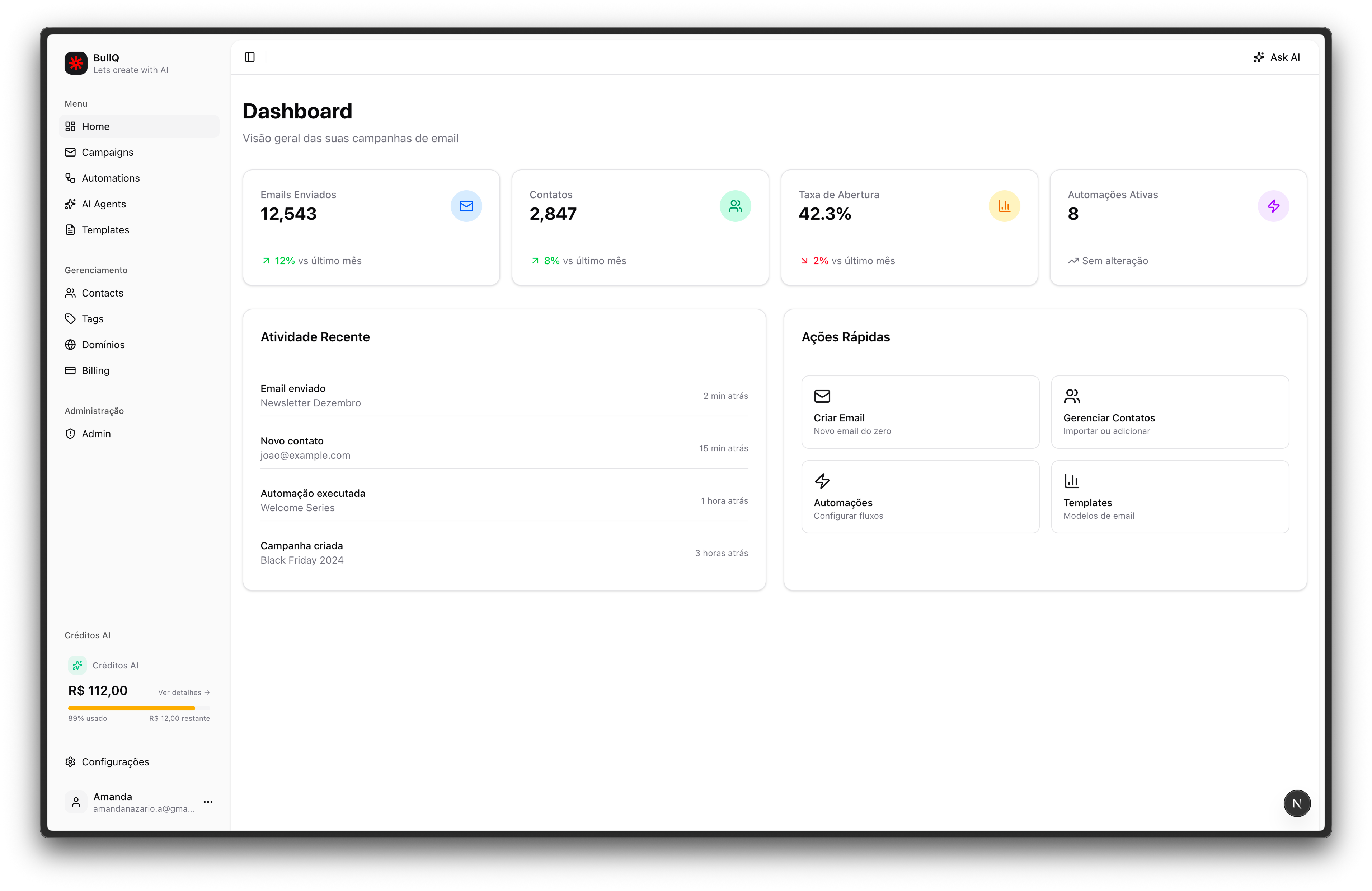Click the Criar Email quick action
Image resolution: width=1372 pixels, height=891 pixels.
[920, 412]
